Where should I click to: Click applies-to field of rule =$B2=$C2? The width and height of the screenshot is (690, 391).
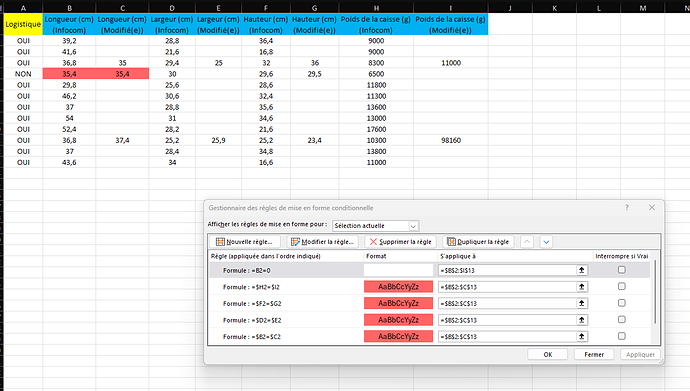507,336
